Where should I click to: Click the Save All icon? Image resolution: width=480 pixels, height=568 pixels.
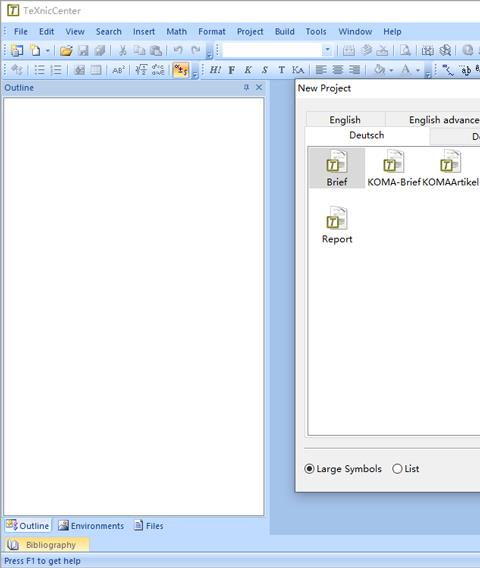pos(100,50)
